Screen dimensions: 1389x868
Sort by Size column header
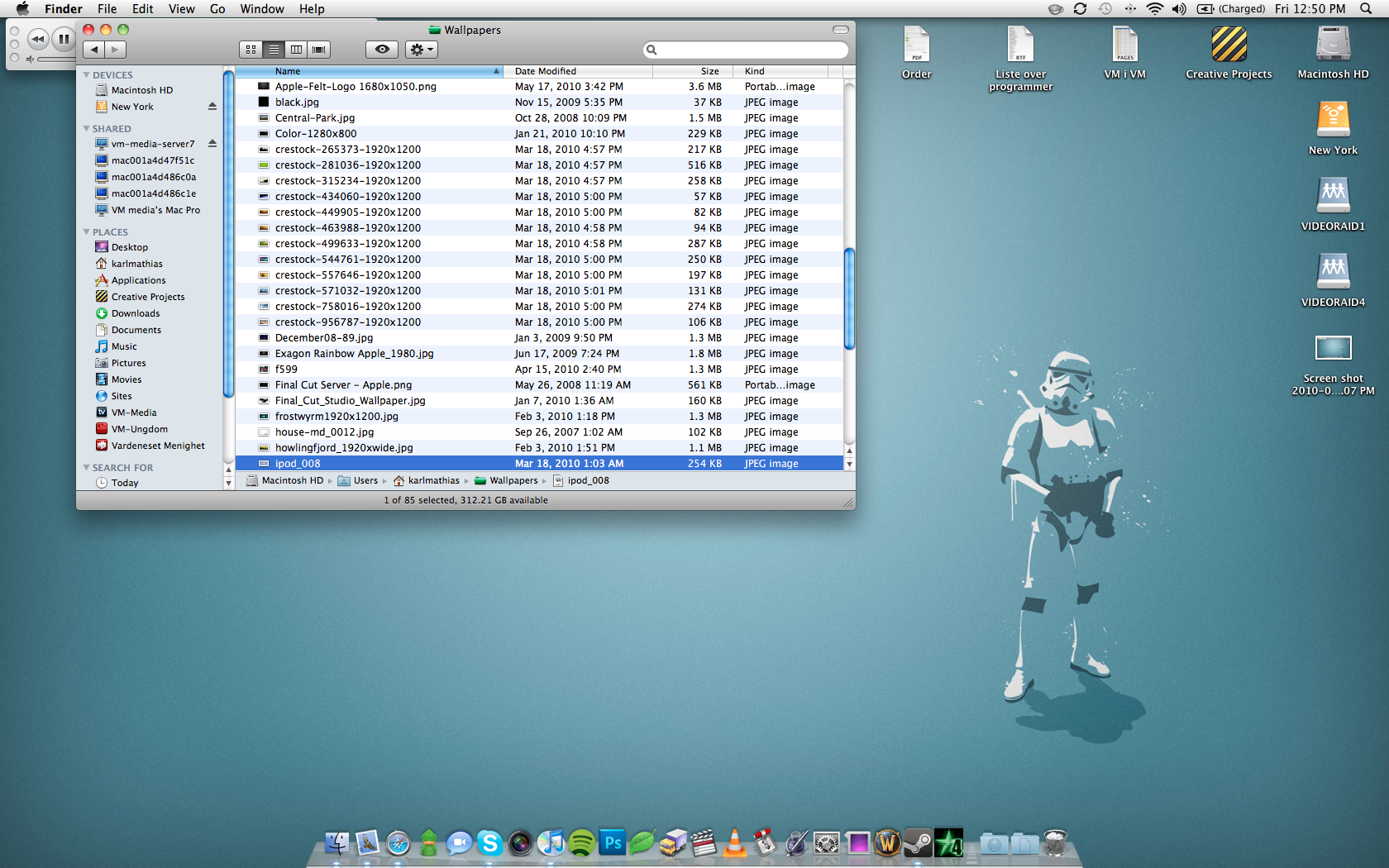[693, 71]
